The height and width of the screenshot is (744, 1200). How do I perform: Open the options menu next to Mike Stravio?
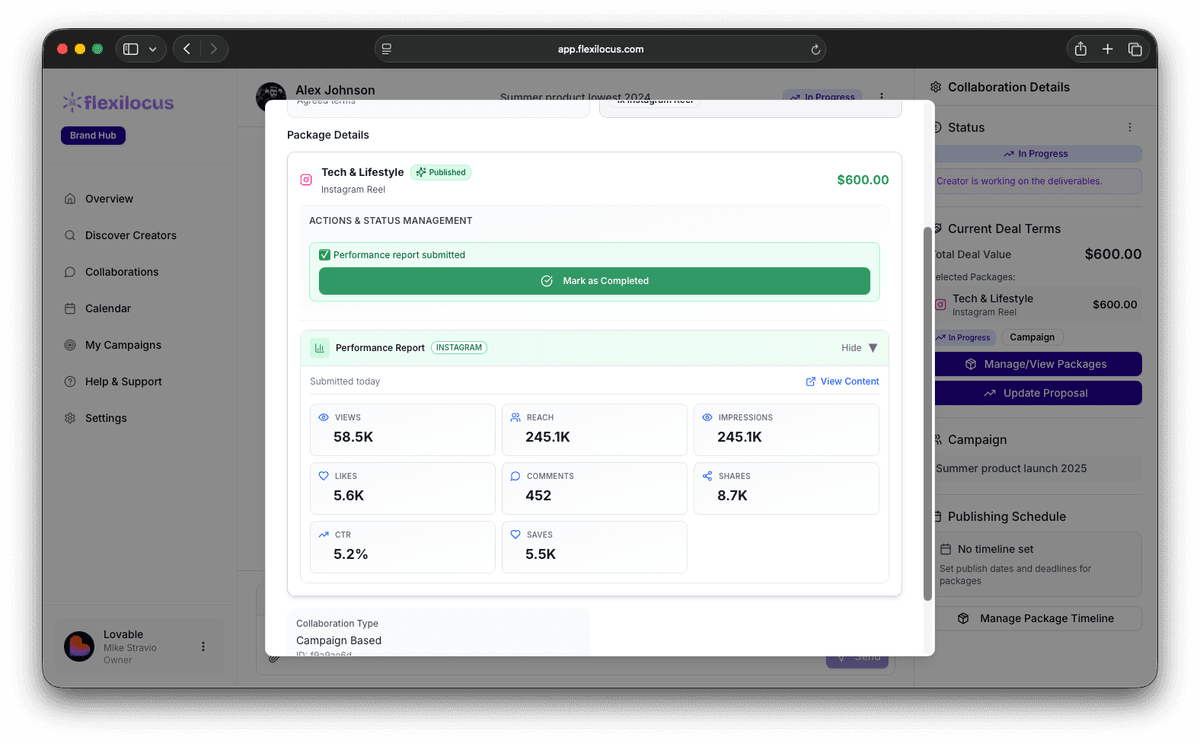pos(204,646)
